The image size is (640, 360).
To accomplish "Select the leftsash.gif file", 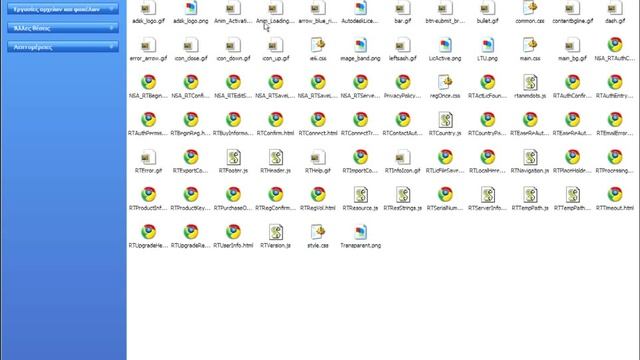I will pos(403,45).
